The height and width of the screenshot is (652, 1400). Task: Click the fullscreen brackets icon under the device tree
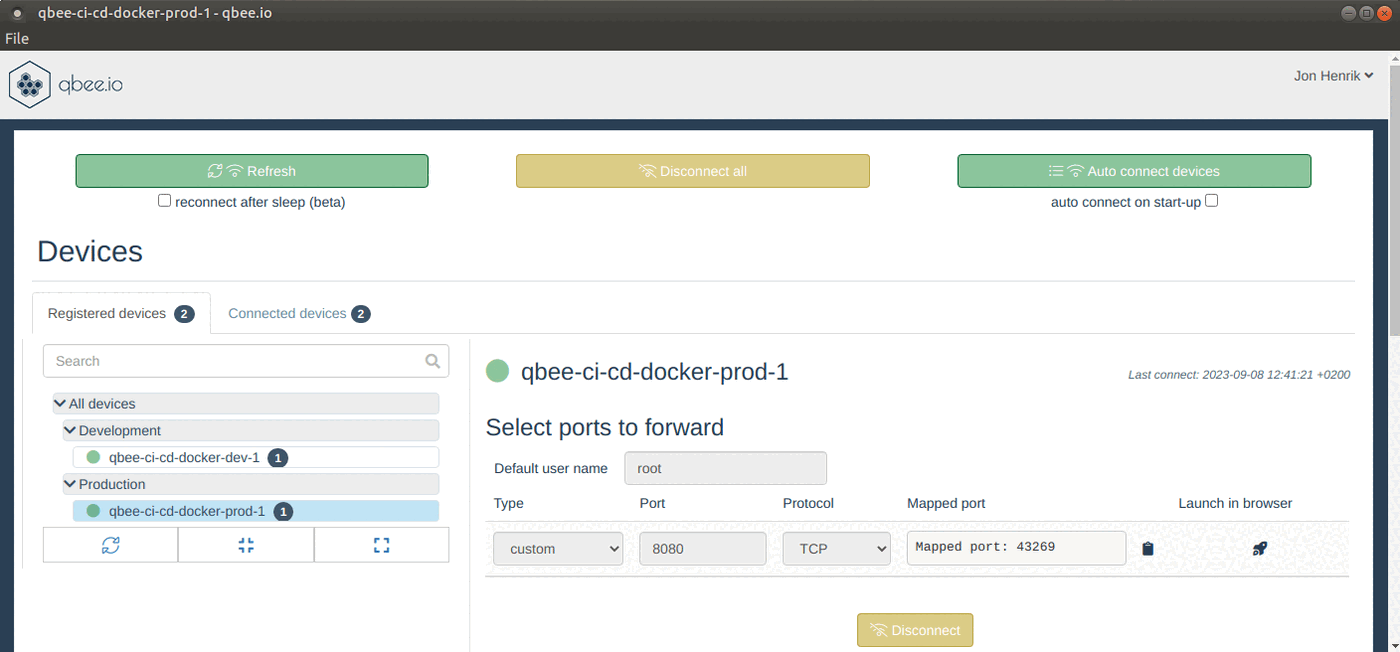pos(381,544)
